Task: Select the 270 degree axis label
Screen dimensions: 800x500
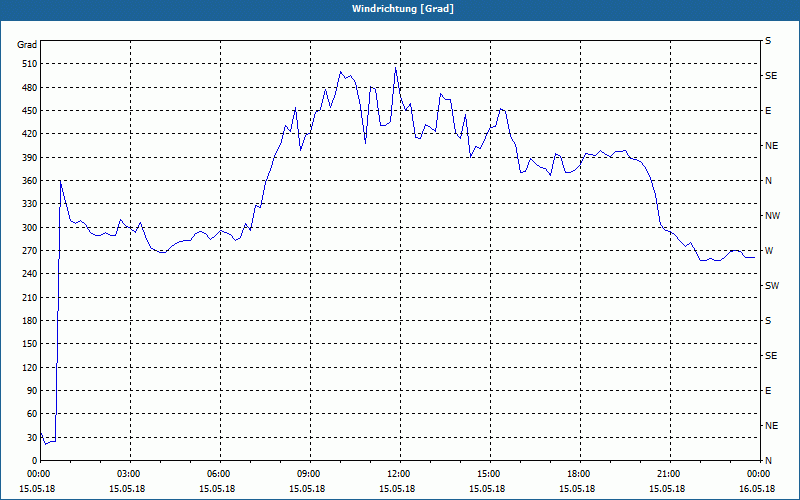Action: click(30, 251)
